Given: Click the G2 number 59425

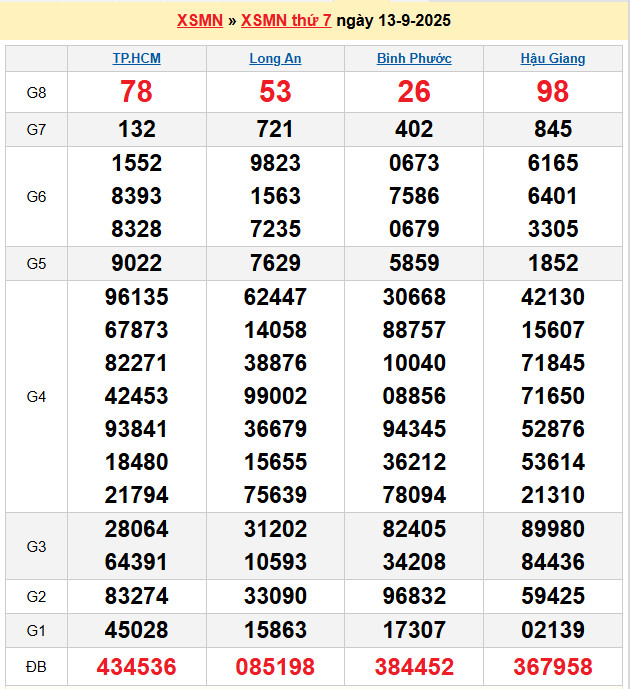Looking at the screenshot, I should tap(553, 597).
